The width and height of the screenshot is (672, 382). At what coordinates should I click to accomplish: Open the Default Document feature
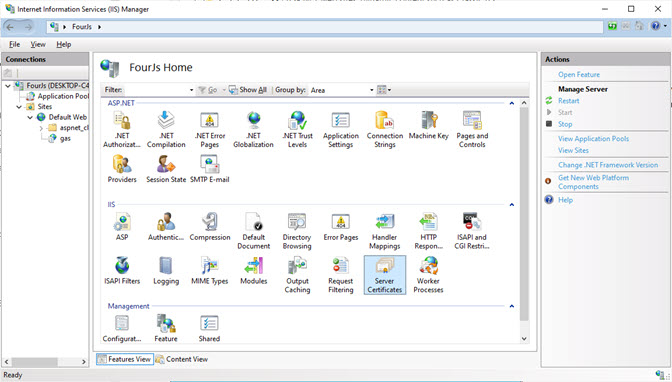click(253, 231)
